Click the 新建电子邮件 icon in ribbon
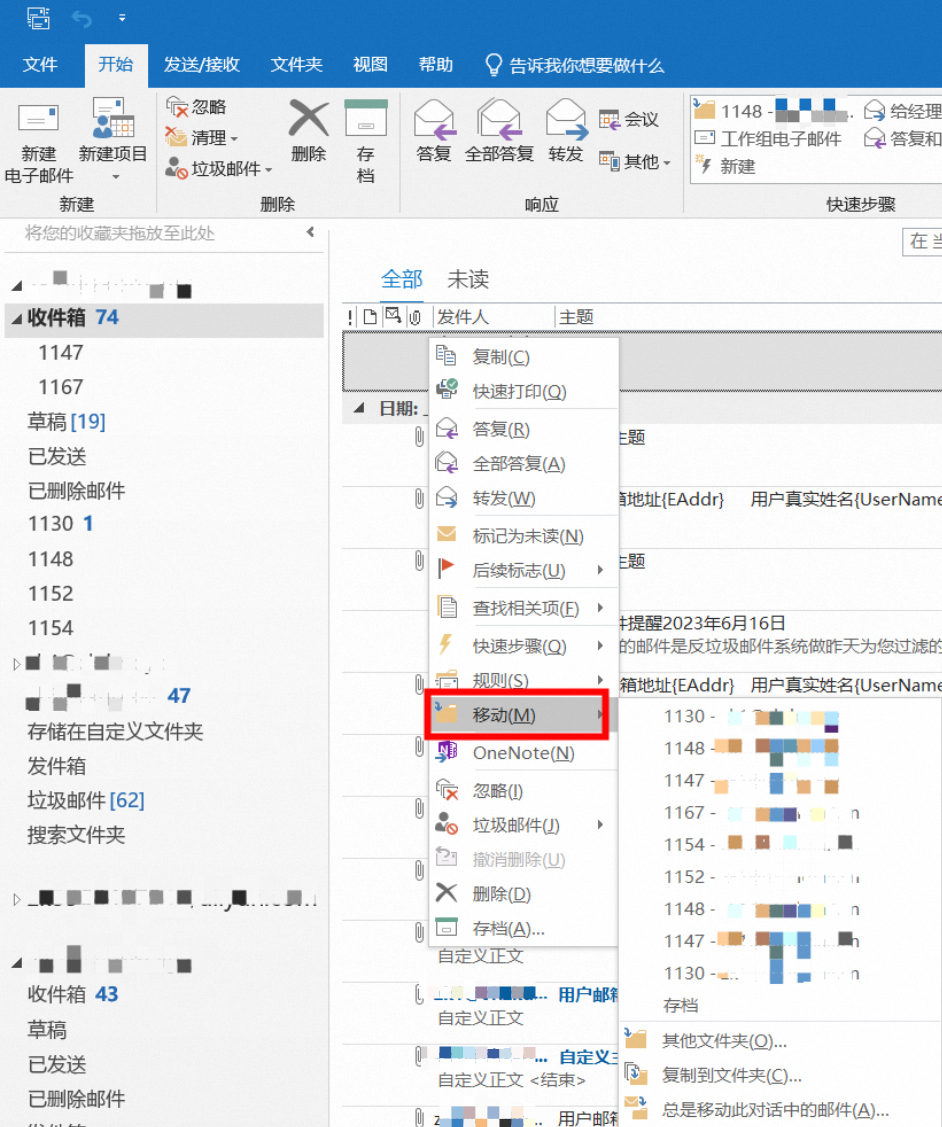This screenshot has height=1127, width=942. coord(38,122)
